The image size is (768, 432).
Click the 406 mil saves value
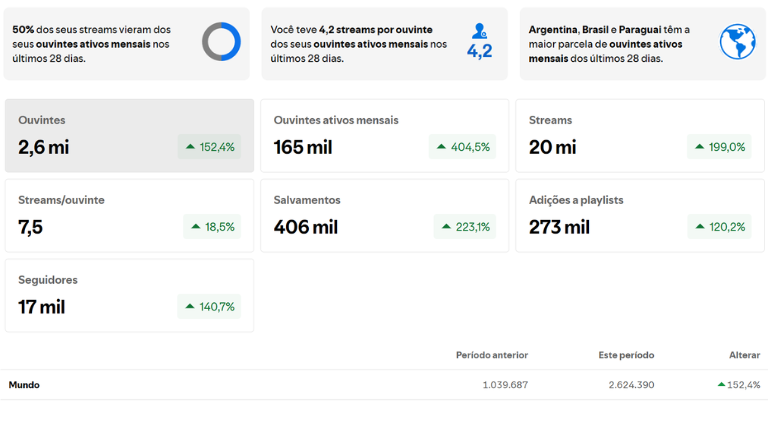[x=306, y=227]
